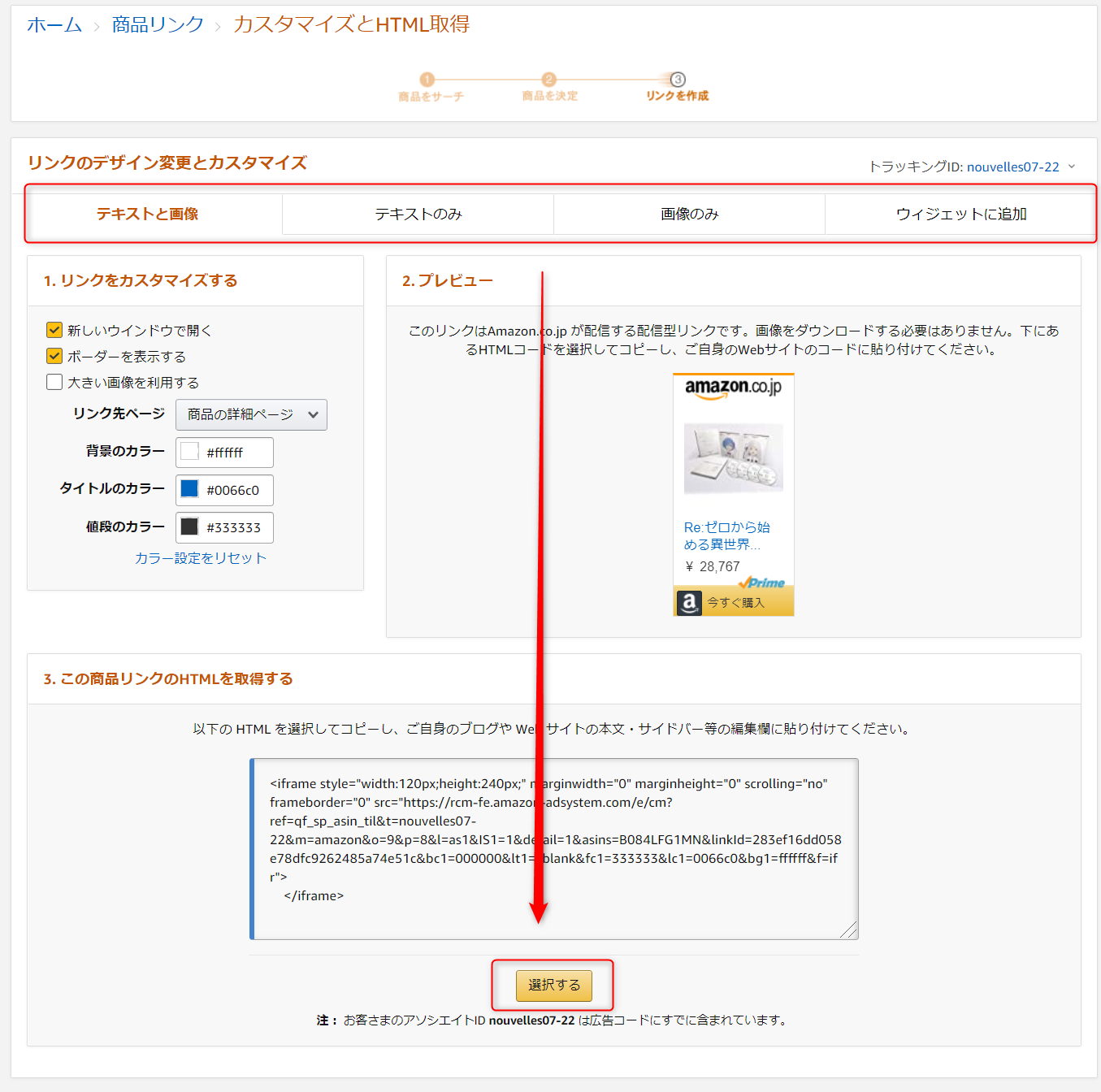
Task: Click product thumbnail in preview
Action: [x=733, y=458]
